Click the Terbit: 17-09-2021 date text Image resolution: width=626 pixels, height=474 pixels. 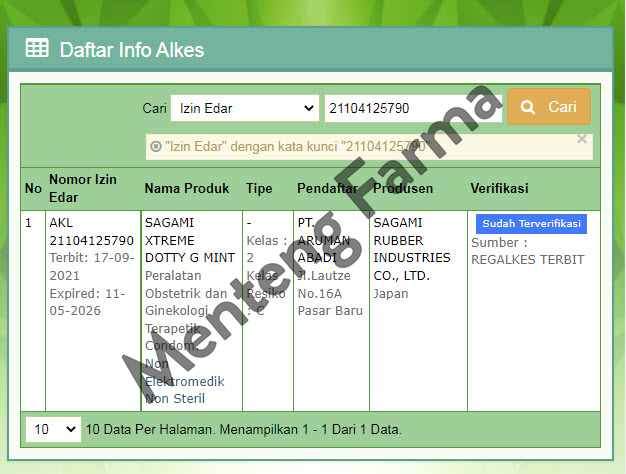point(92,267)
